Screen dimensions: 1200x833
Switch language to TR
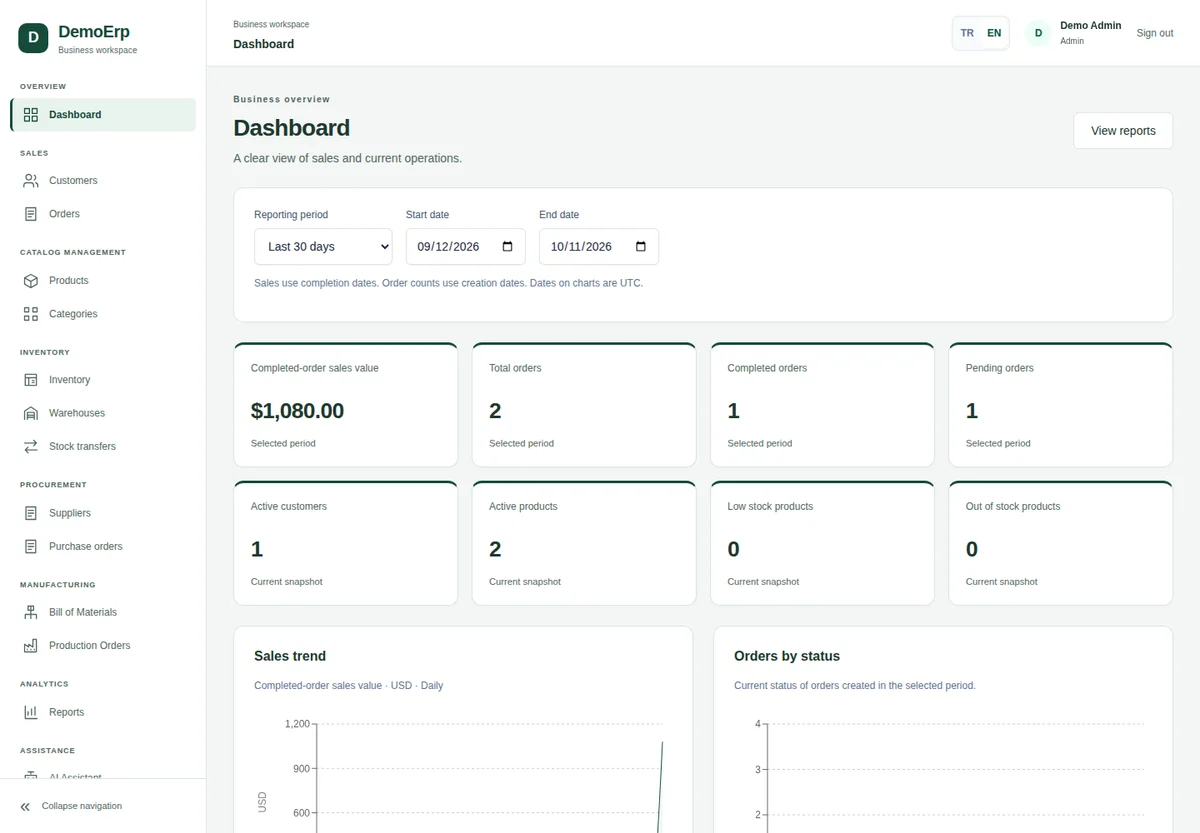coord(967,33)
